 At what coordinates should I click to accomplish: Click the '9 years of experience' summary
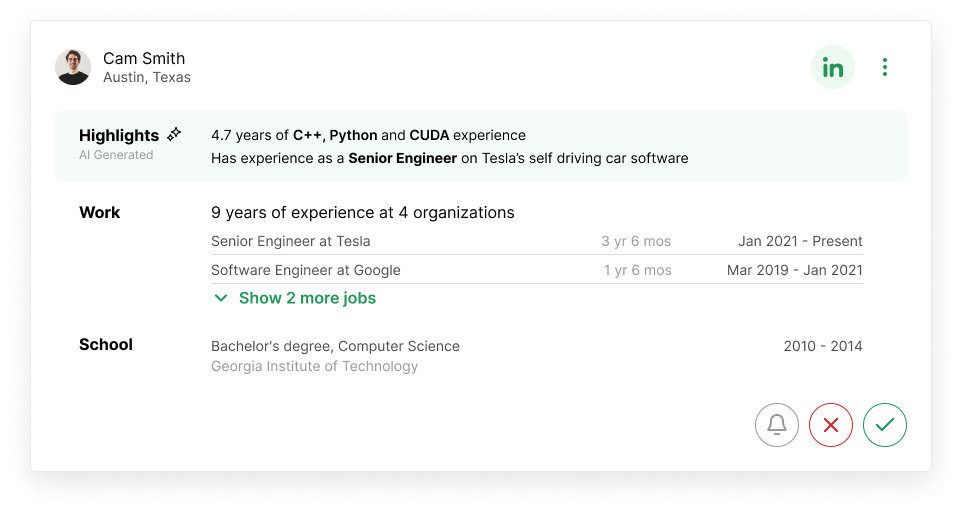(362, 212)
